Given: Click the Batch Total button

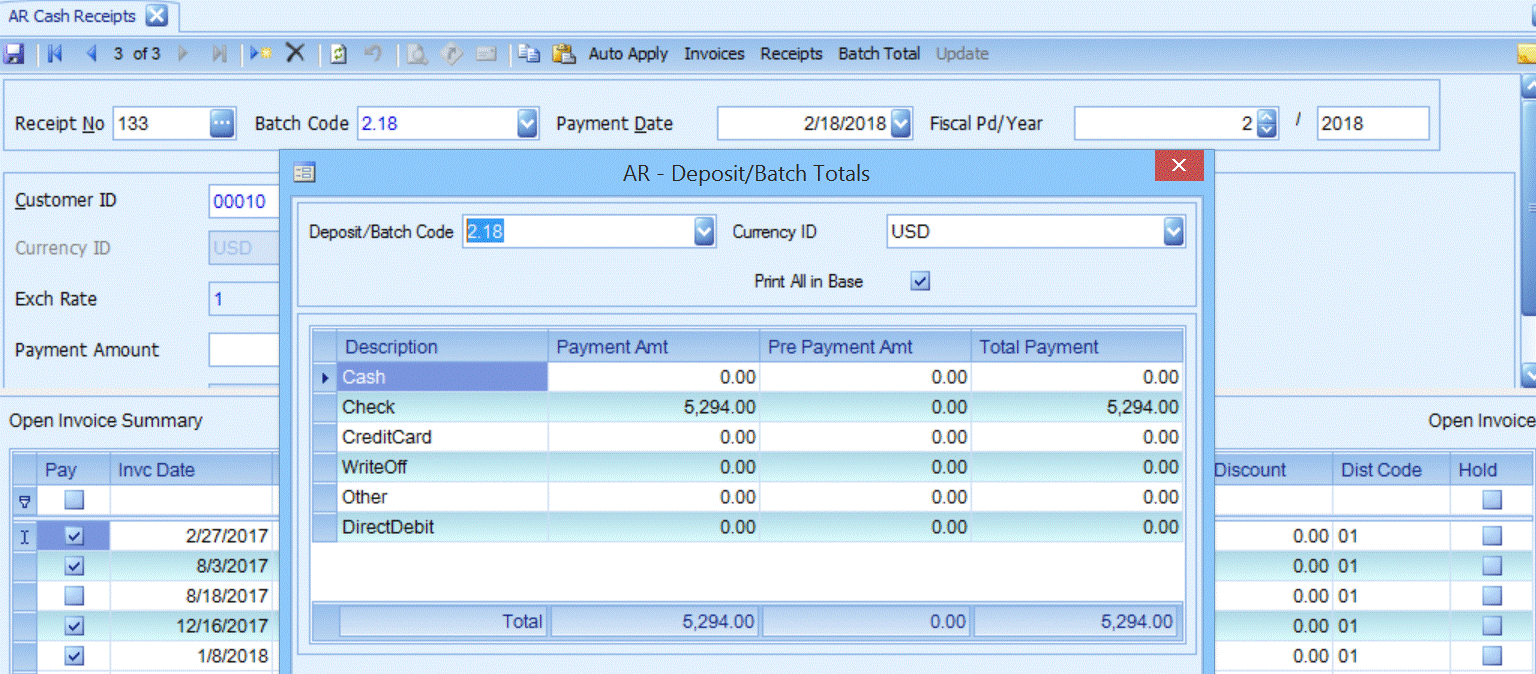Looking at the screenshot, I should point(879,54).
